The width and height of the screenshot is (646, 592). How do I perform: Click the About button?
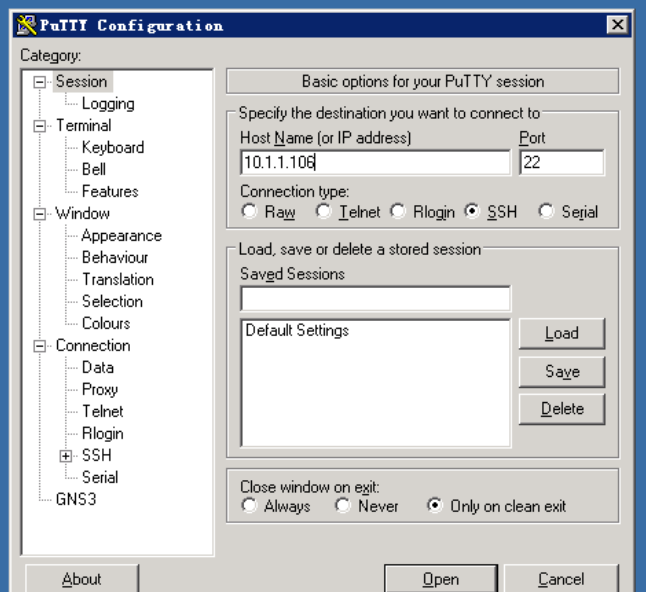(82, 579)
